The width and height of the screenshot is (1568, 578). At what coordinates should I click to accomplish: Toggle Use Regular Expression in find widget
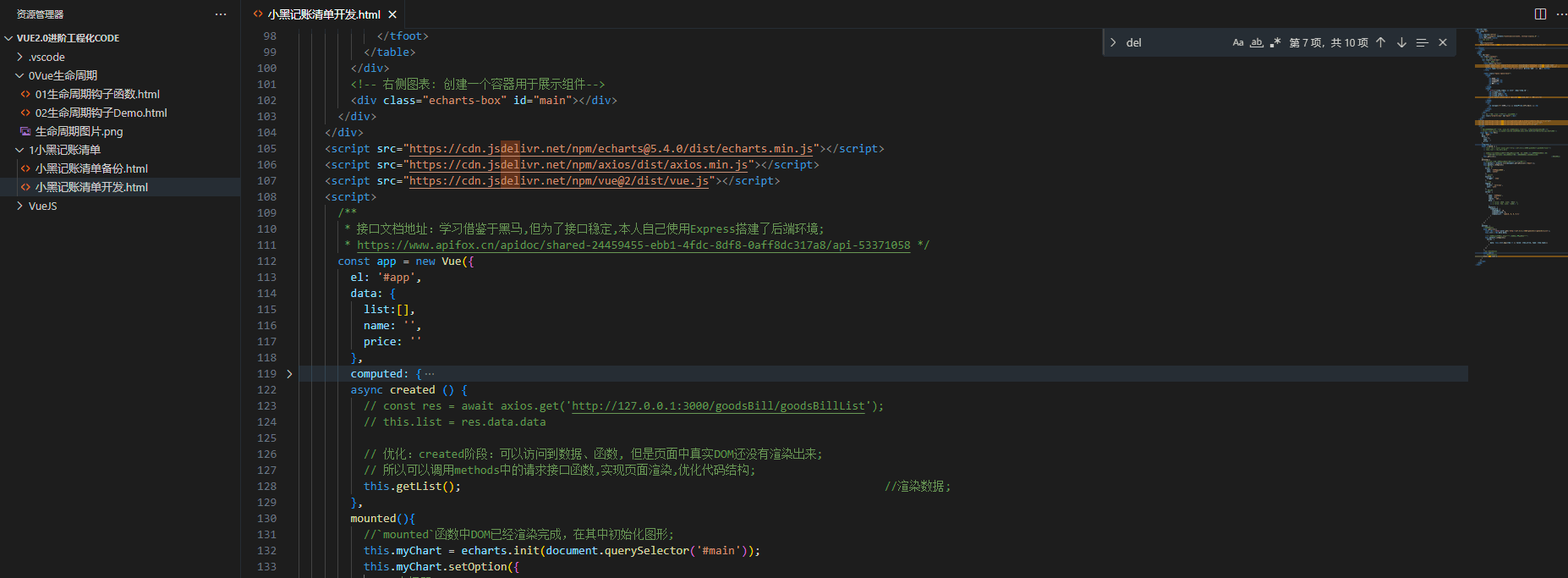point(1275,42)
